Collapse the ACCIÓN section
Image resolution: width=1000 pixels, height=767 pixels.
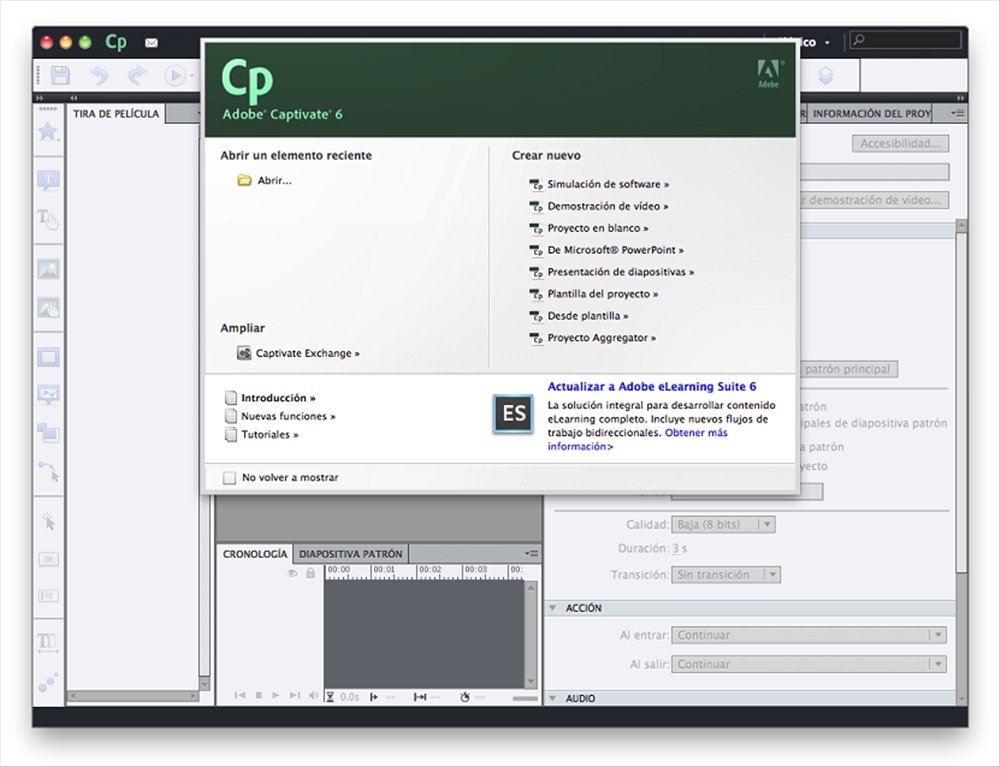tap(552, 608)
